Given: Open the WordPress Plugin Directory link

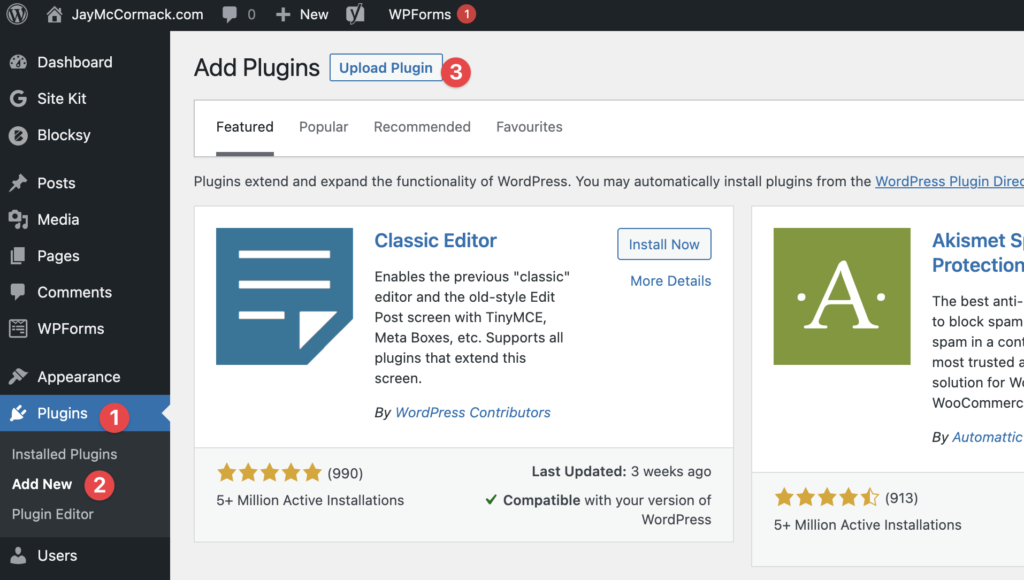Looking at the screenshot, I should [950, 181].
